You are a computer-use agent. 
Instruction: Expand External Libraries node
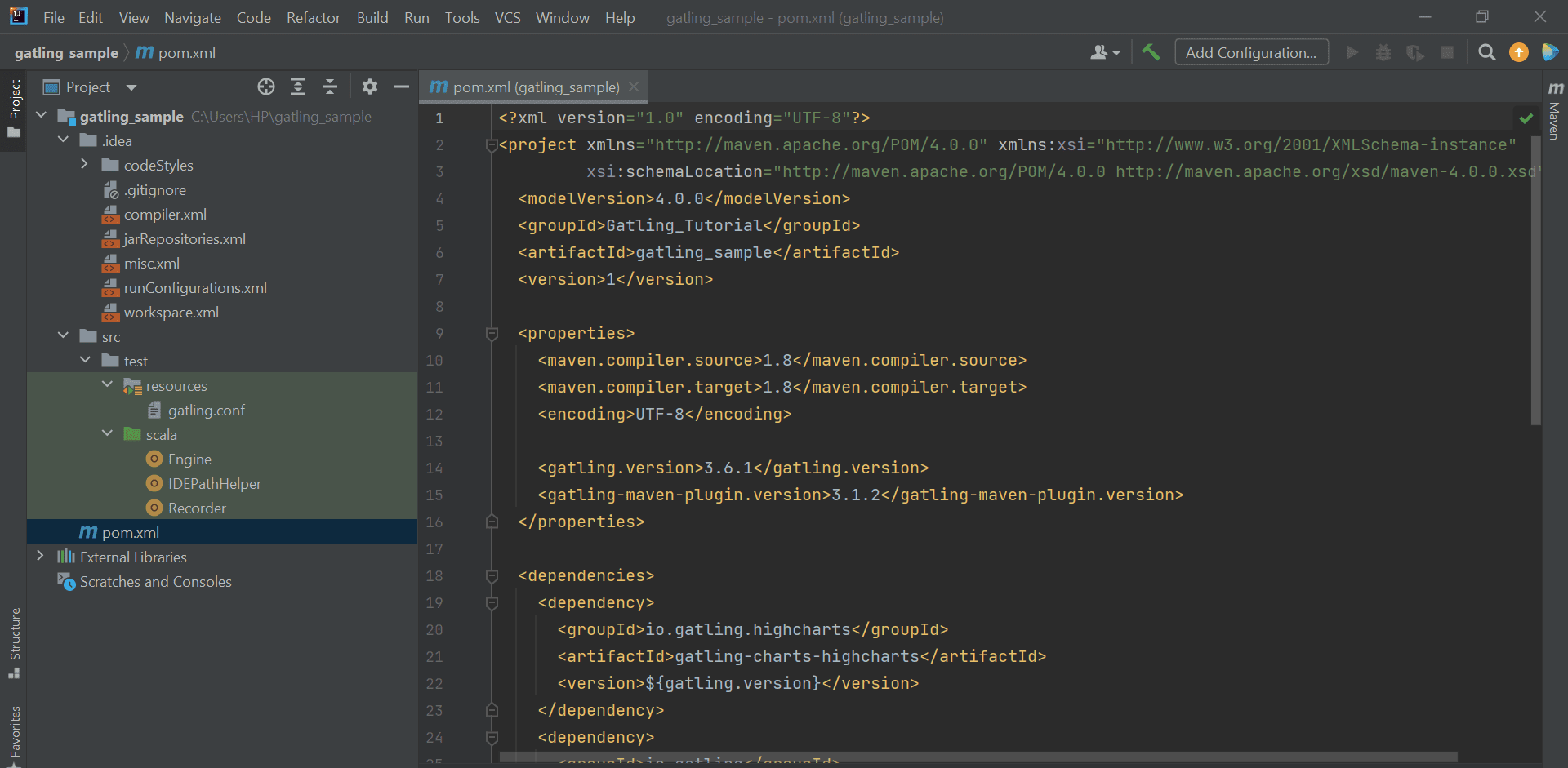40,557
